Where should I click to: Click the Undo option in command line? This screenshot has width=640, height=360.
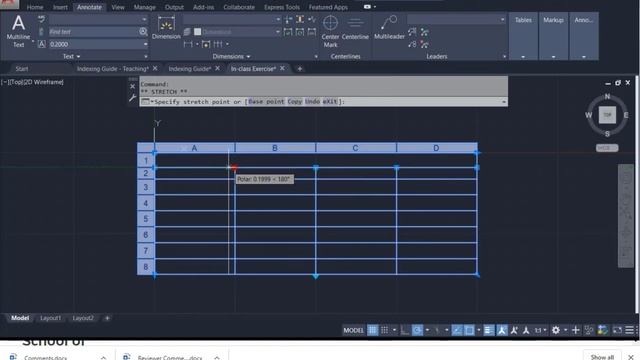[x=312, y=101]
